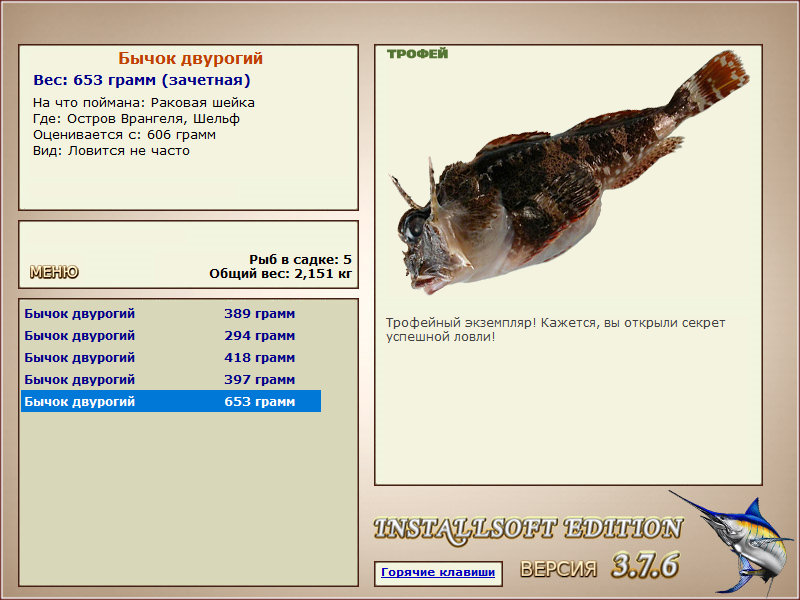Select the 418 грамм Бычок двурогий row
The width and height of the screenshot is (800, 600).
point(171,358)
